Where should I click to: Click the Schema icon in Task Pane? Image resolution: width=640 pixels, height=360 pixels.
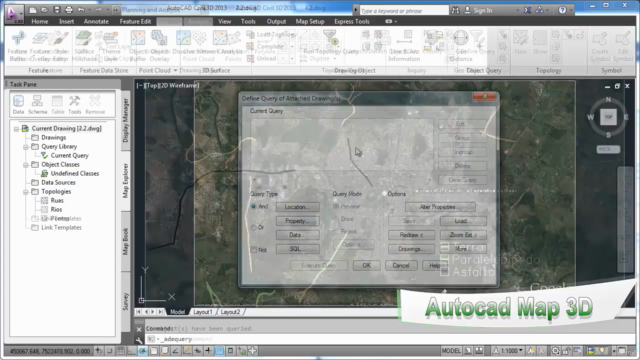tap(38, 104)
